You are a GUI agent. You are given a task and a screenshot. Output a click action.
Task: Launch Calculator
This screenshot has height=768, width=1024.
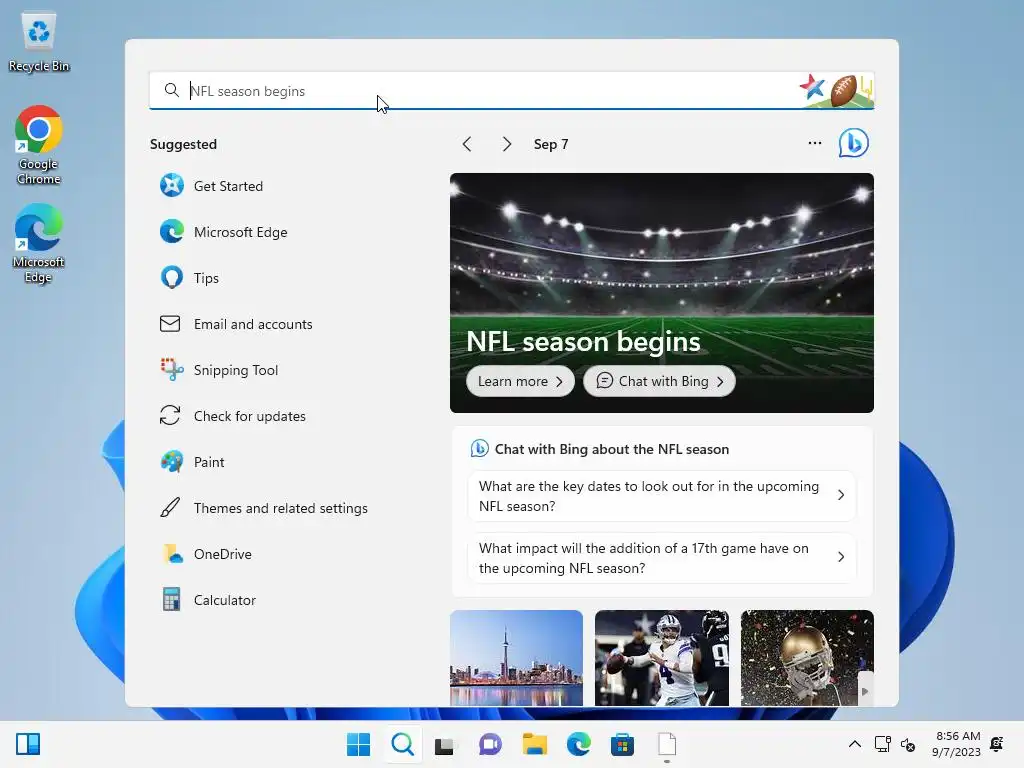(x=208, y=600)
